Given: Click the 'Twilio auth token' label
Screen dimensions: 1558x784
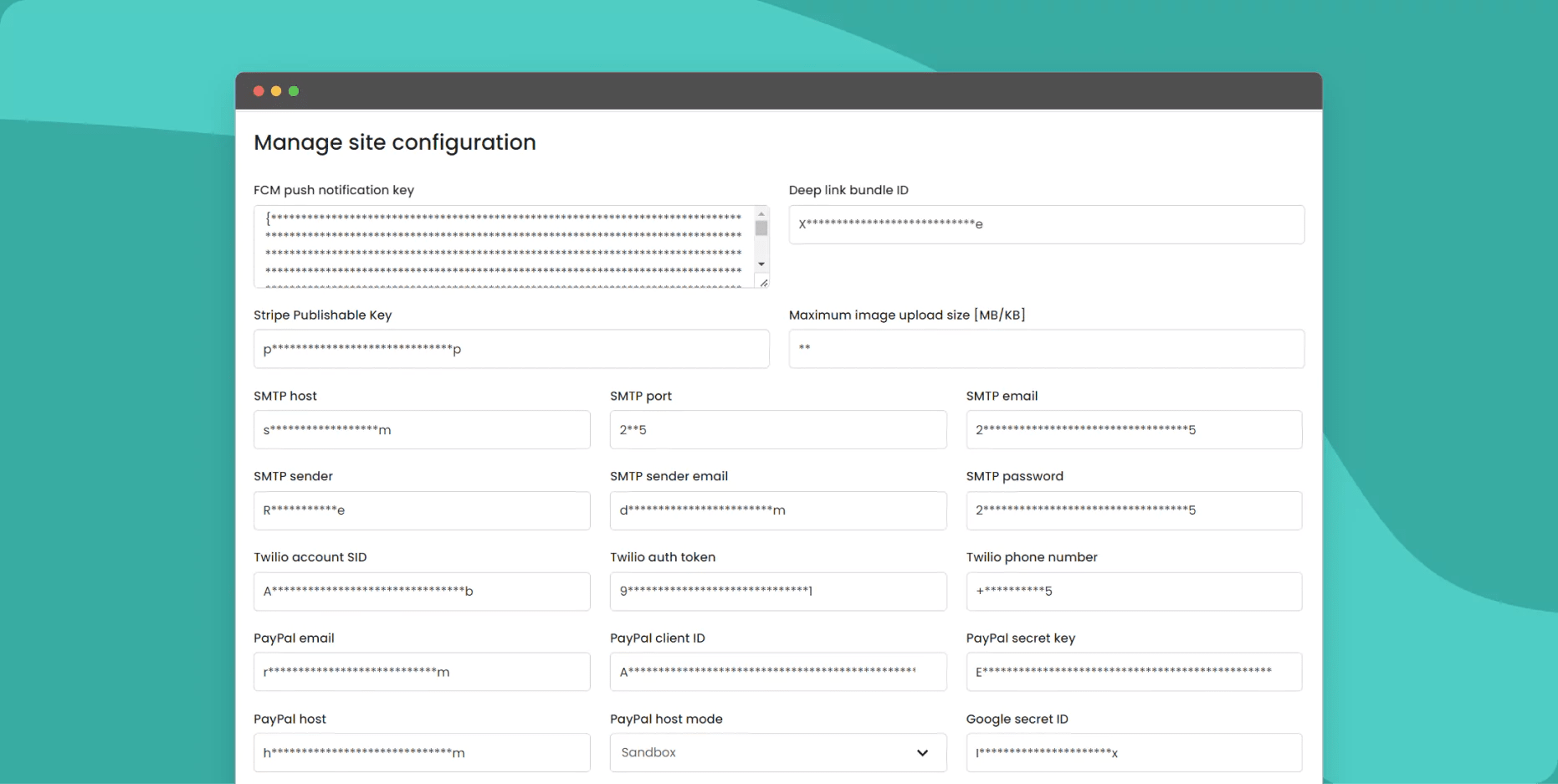Looking at the screenshot, I should coord(663,557).
